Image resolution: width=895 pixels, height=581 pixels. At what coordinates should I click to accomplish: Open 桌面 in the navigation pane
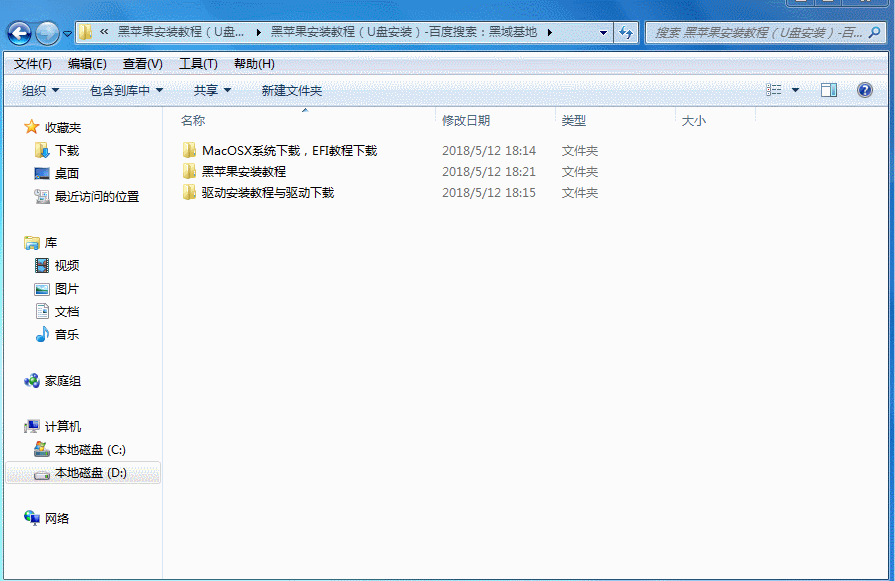pyautogui.click(x=67, y=174)
